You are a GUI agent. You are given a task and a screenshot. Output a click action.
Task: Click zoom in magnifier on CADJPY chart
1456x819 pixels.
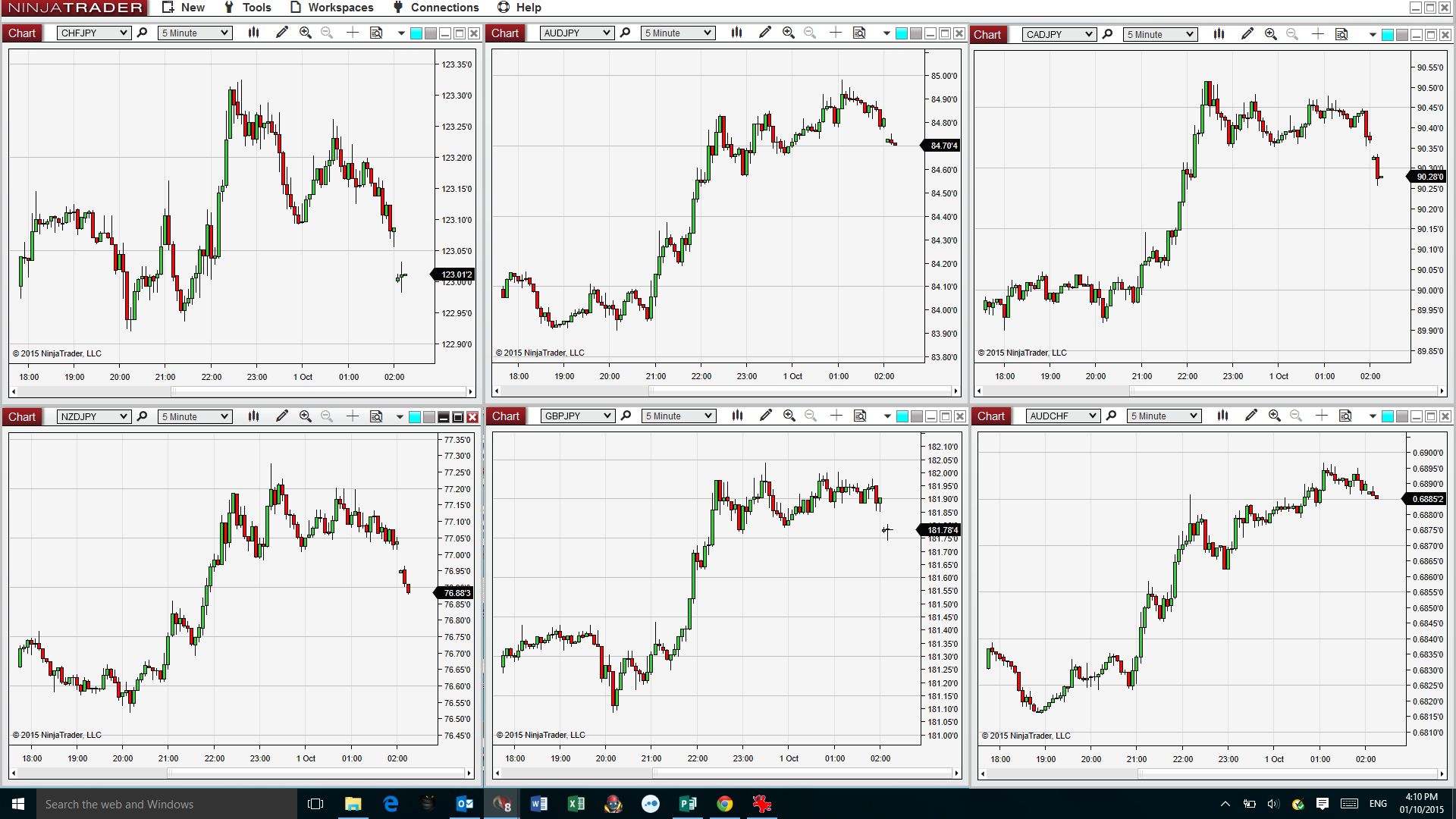click(1271, 34)
